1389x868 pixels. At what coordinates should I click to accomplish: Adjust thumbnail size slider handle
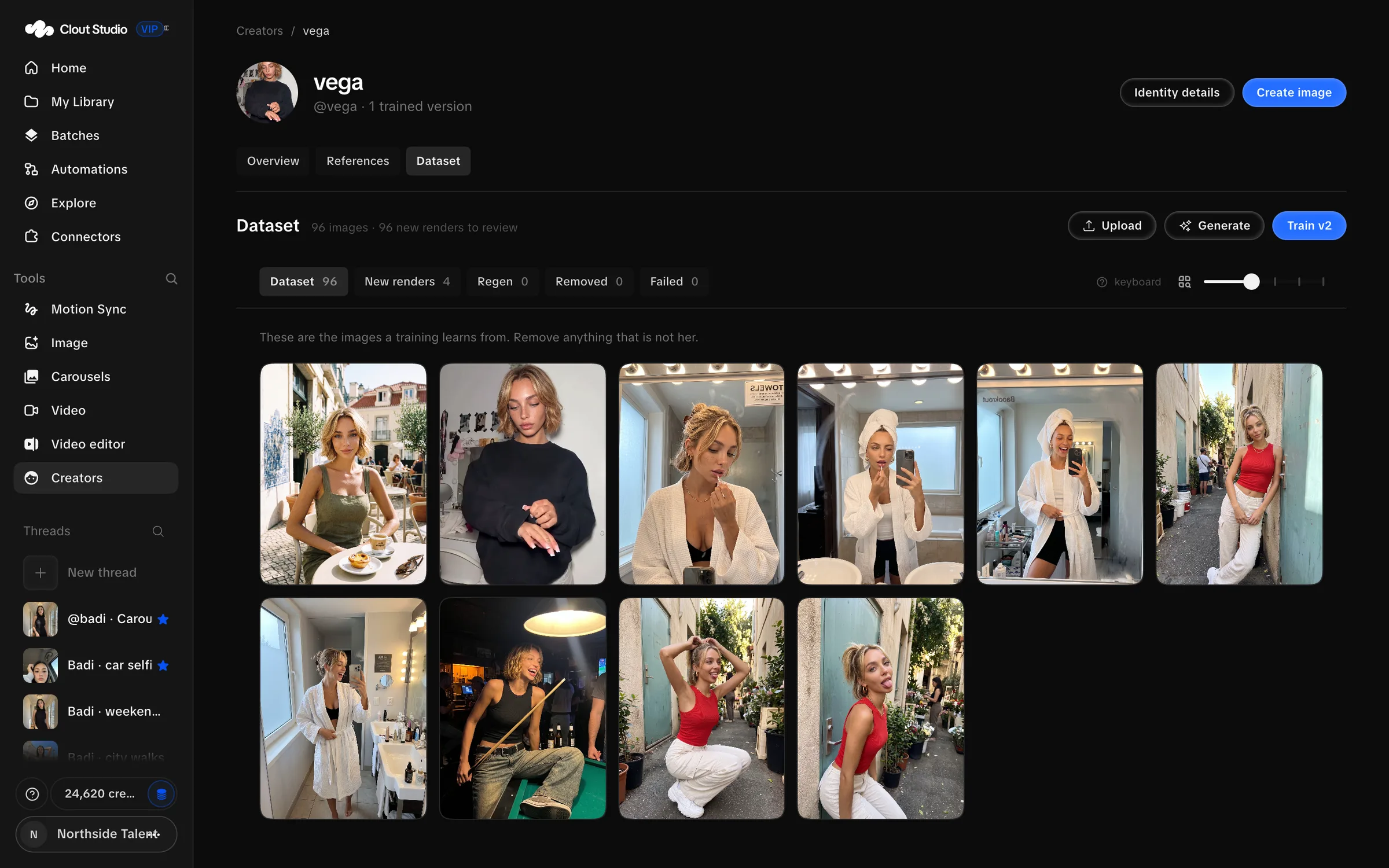1251,282
